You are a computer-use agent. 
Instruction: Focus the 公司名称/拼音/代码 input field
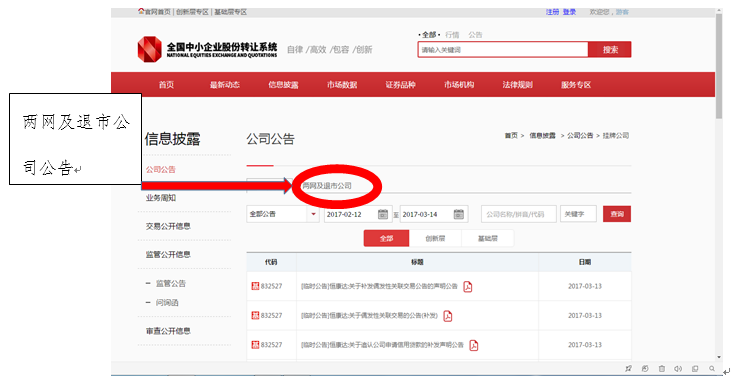[x=519, y=214]
